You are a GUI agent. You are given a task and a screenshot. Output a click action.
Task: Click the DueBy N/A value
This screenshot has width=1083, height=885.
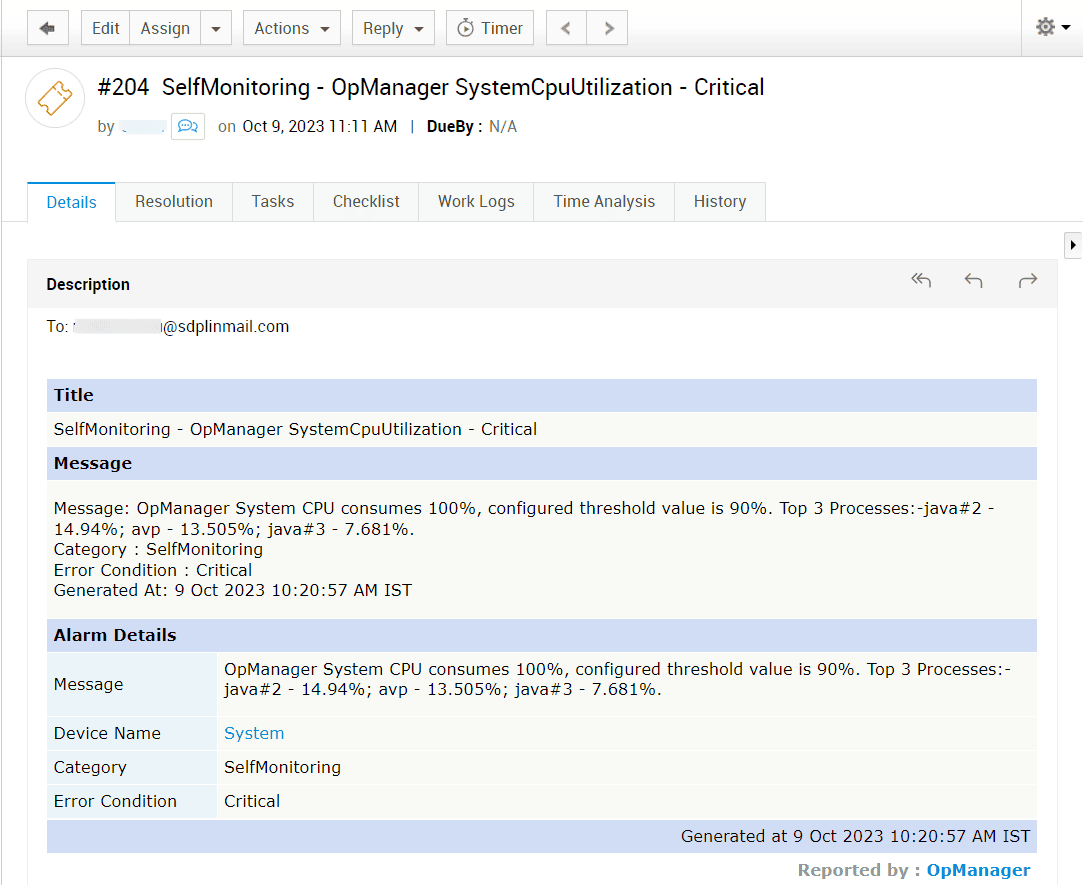pos(503,127)
